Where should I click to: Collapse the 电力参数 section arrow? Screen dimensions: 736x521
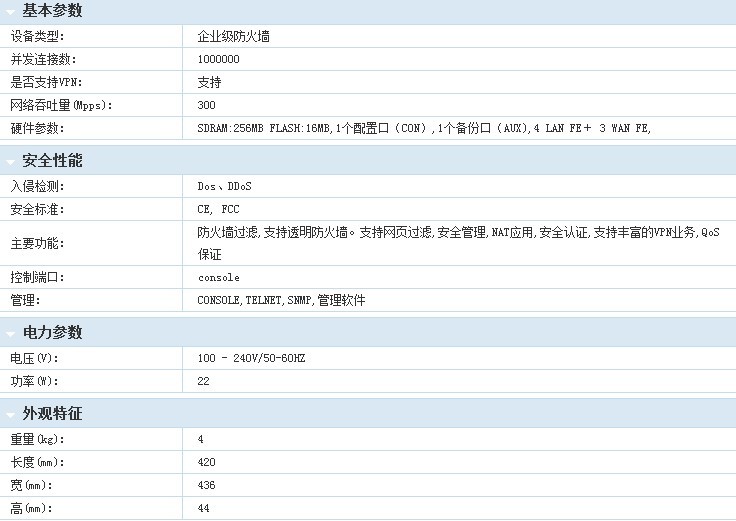tap(10, 334)
